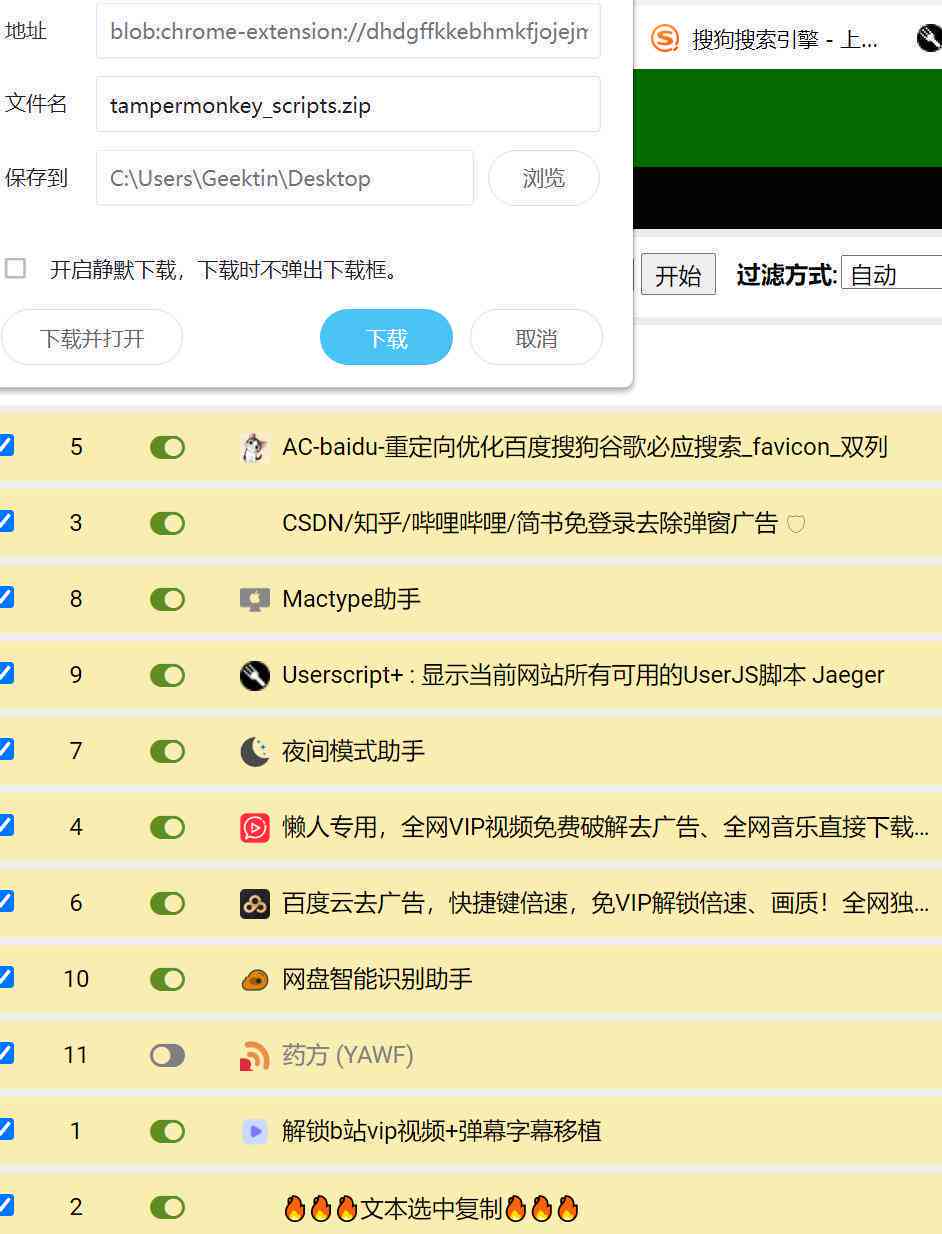Open the 百度云去广告 script name
942x1234 pixels.
[606, 903]
